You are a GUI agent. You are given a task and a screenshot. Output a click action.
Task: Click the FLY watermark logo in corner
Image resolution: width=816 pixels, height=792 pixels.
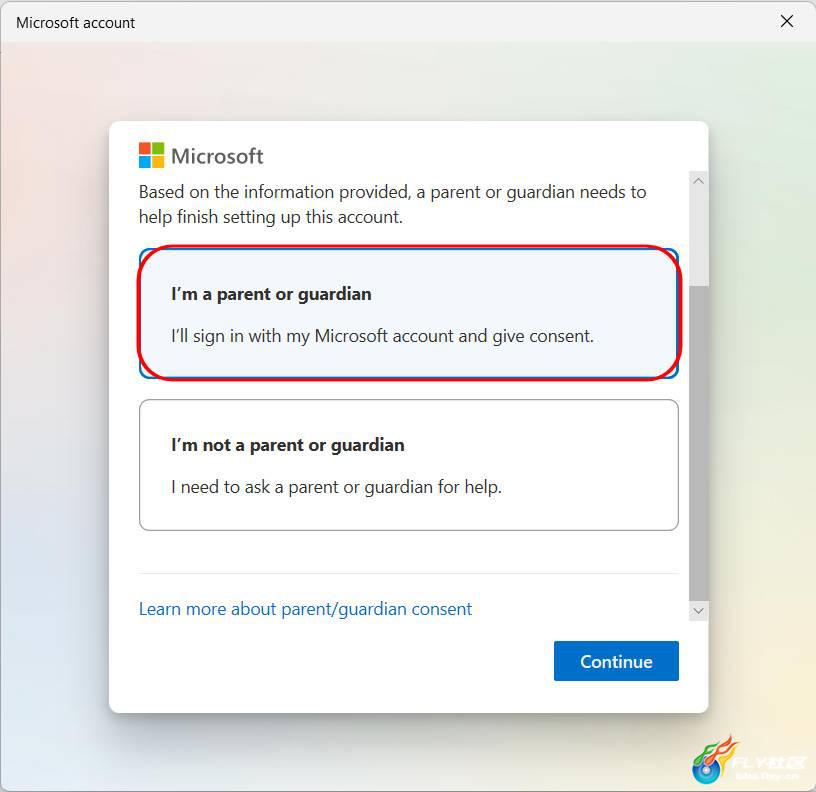(748, 760)
